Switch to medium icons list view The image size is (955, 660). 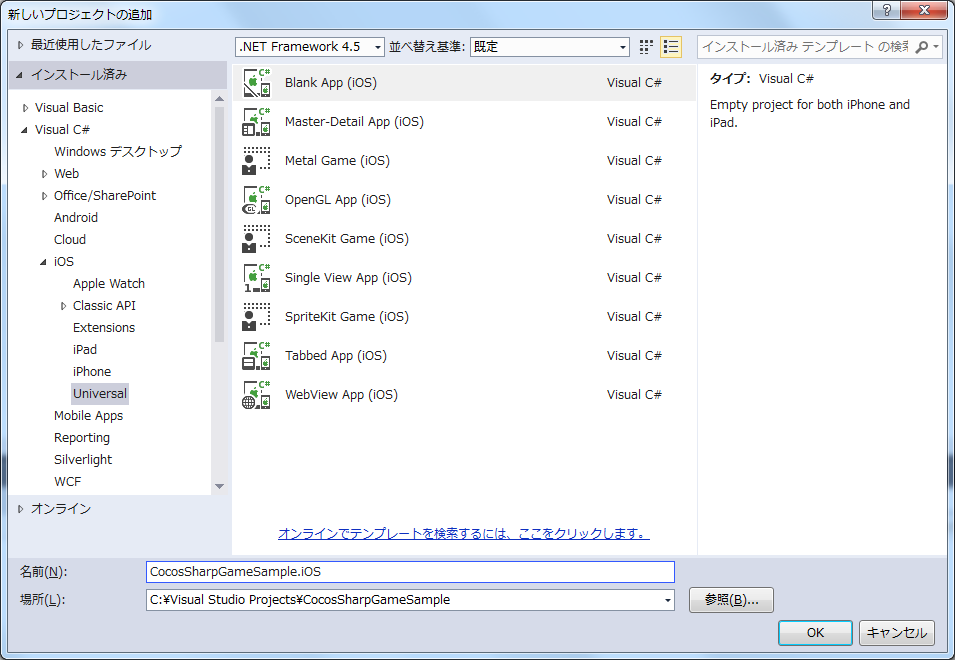click(671, 47)
